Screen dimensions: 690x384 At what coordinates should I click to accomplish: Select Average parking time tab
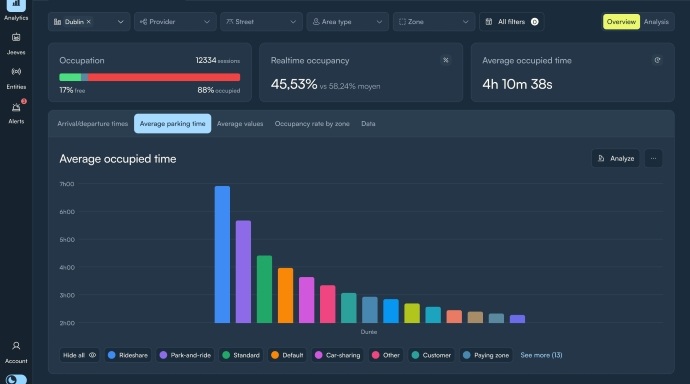172,124
